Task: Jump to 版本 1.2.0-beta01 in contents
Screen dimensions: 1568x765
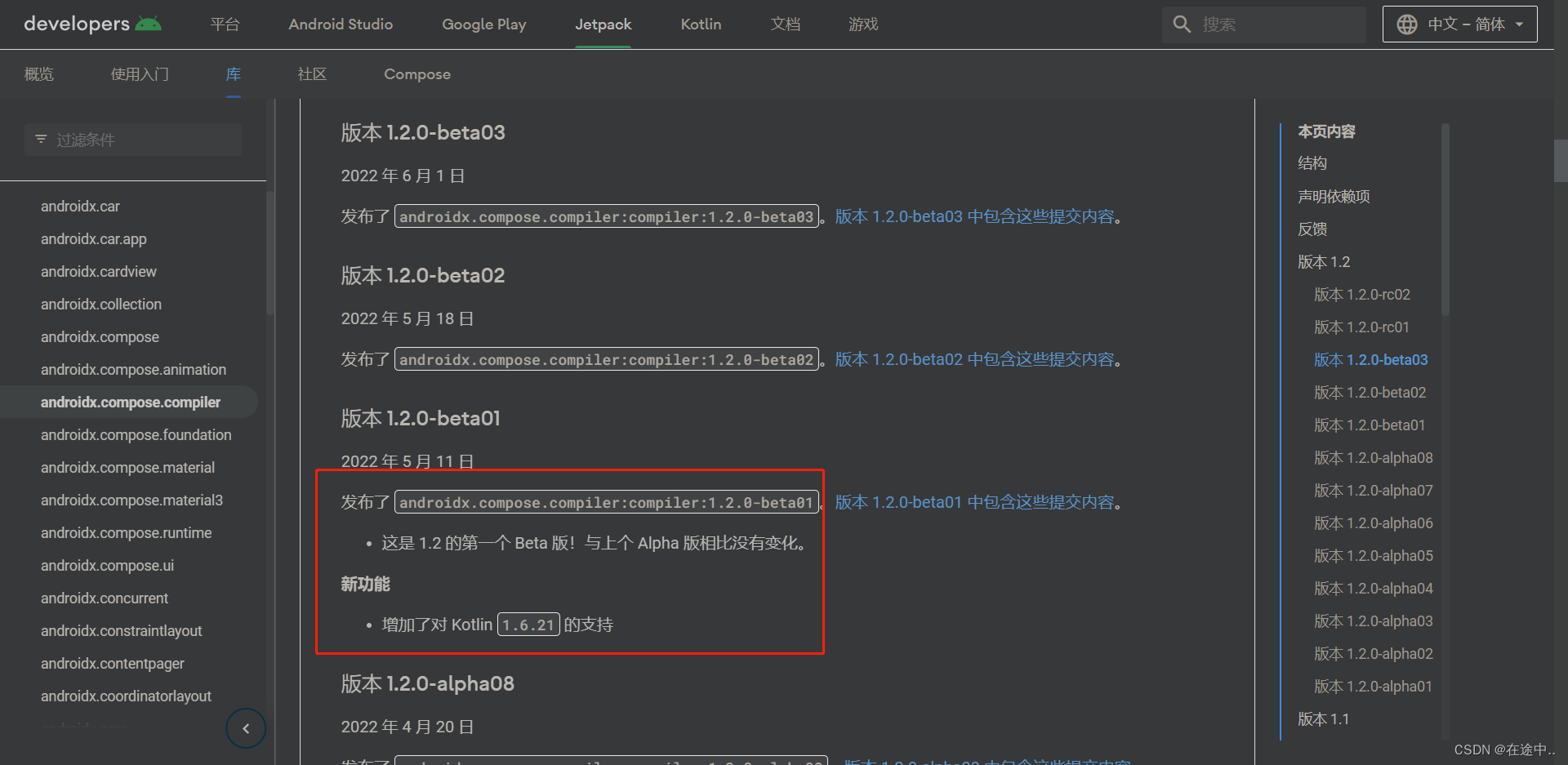Action: pos(1370,425)
